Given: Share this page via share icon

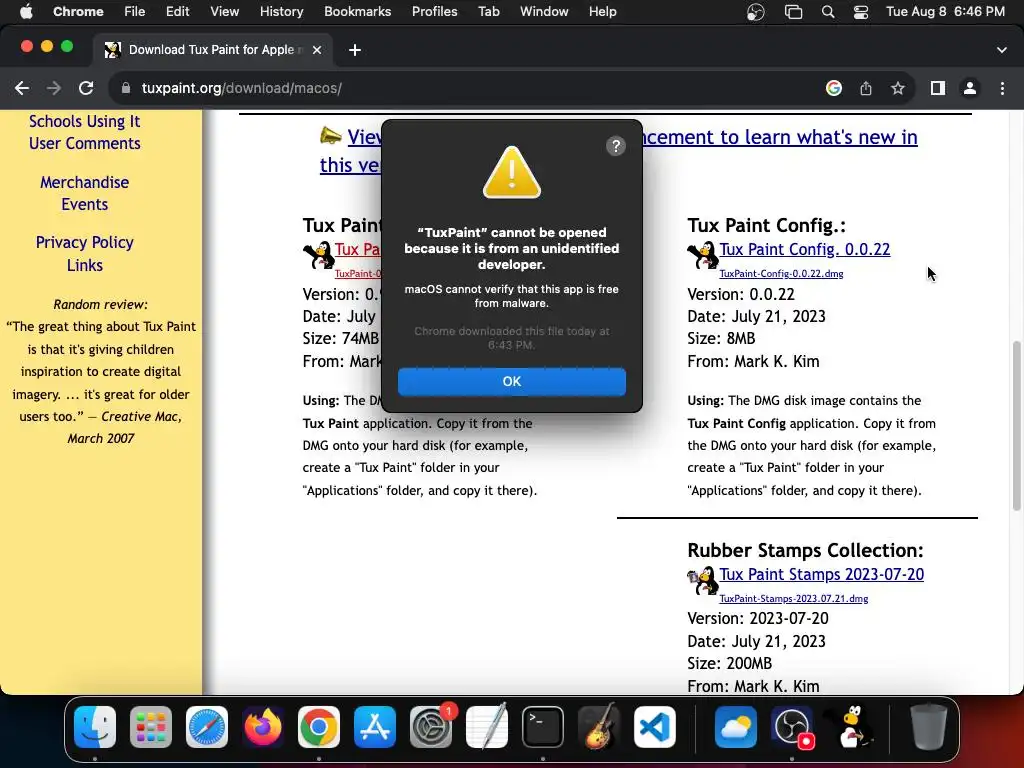Looking at the screenshot, I should 866,88.
